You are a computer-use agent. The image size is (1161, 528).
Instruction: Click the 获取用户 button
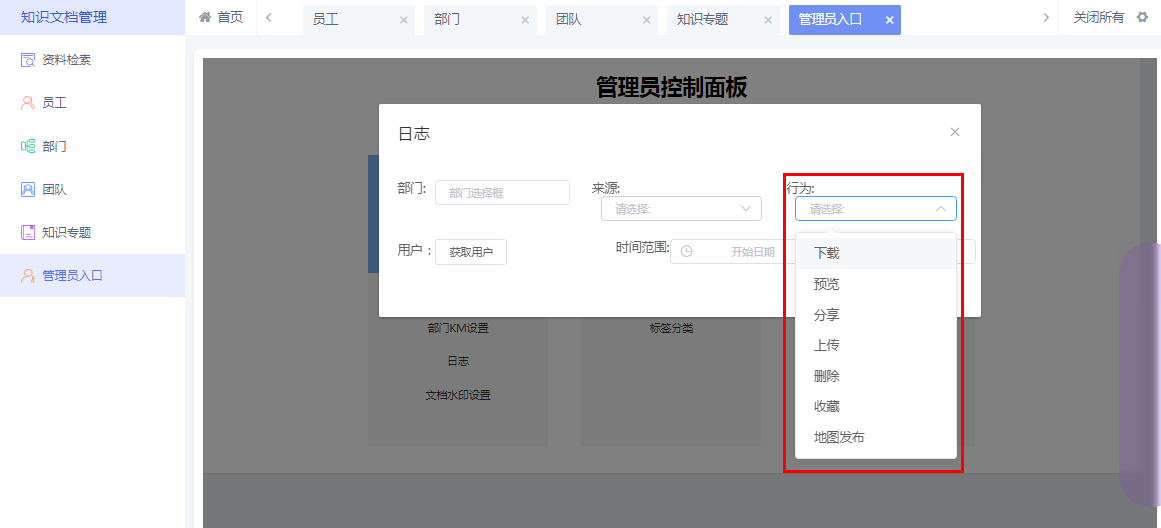(x=471, y=252)
